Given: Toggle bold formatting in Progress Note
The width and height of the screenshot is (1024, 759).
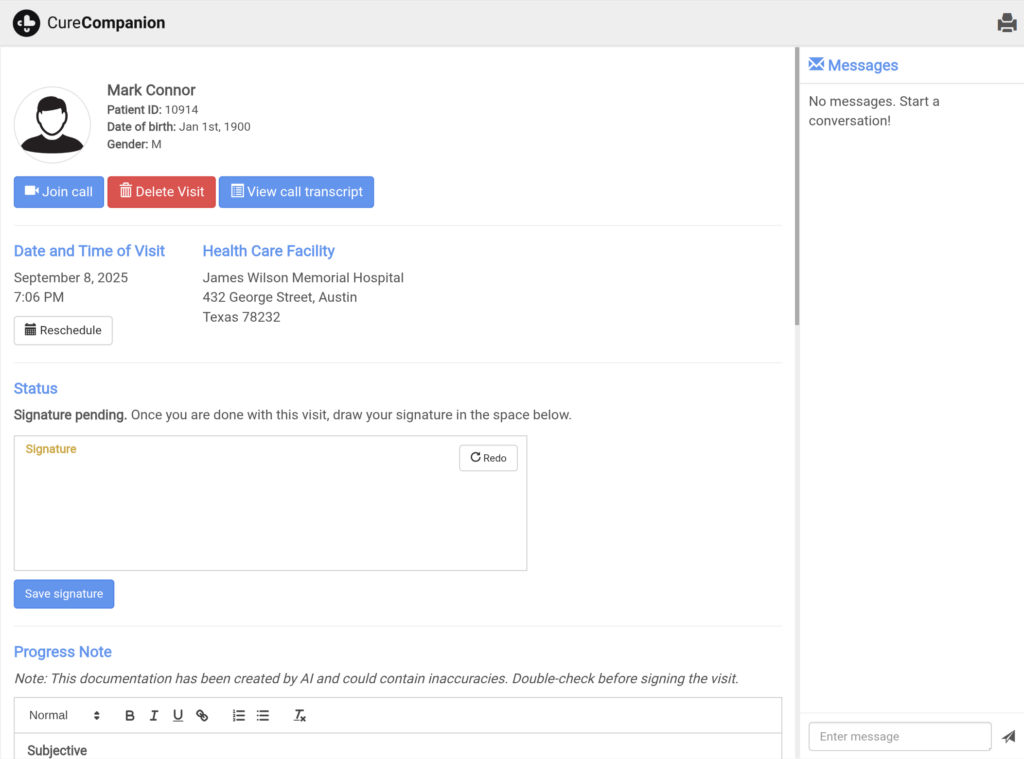Looking at the screenshot, I should [130, 716].
